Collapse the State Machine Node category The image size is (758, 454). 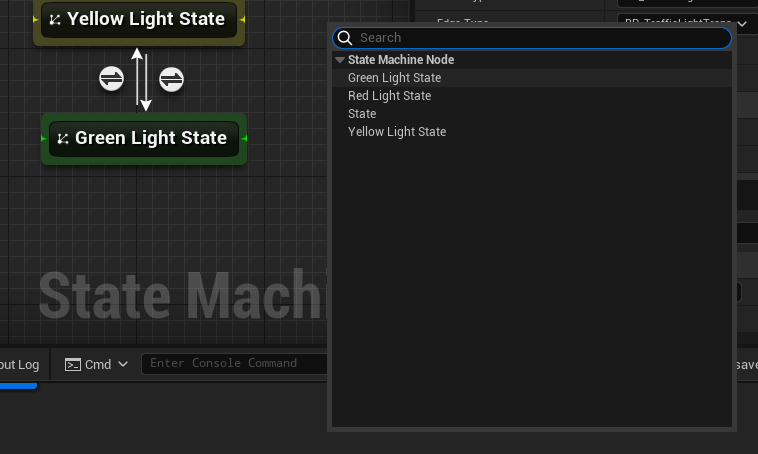340,60
